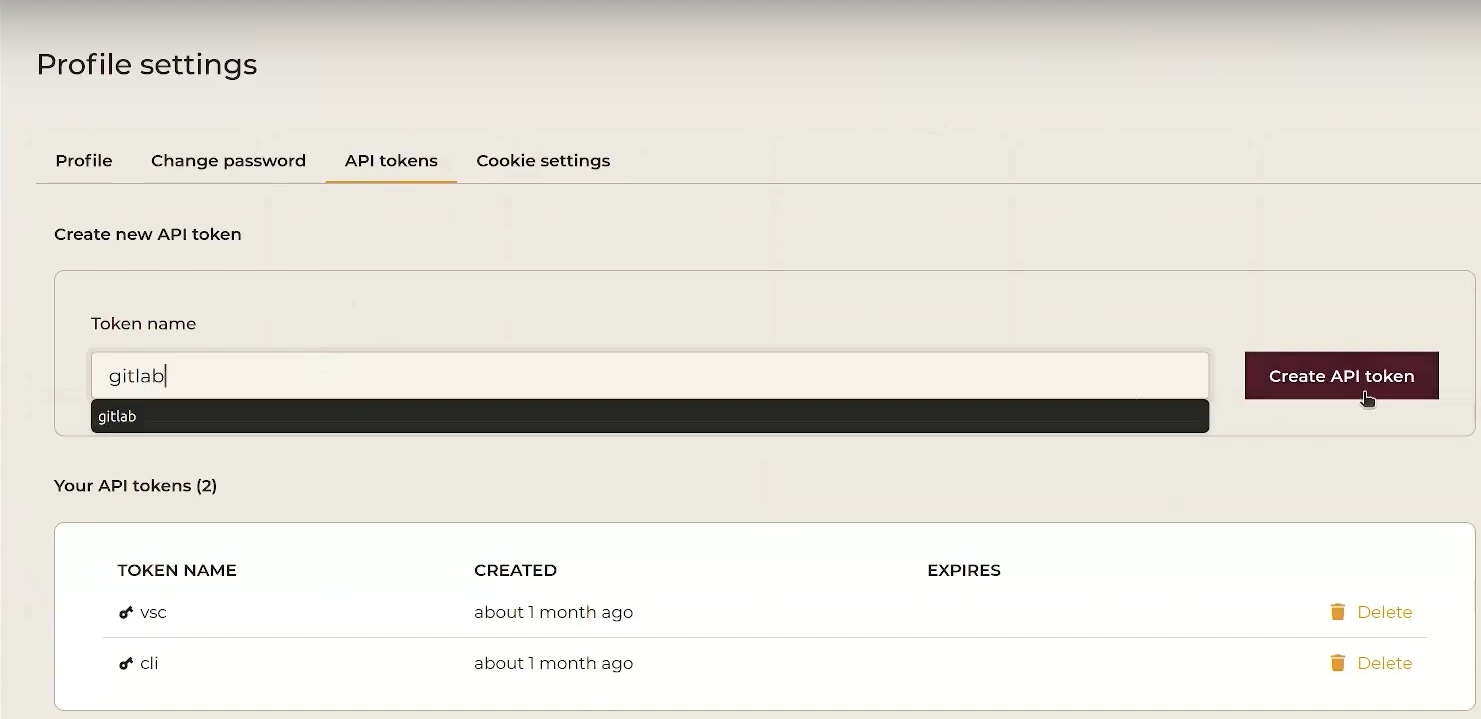This screenshot has width=1481, height=719.
Task: Click the Token name field label
Action: (143, 324)
